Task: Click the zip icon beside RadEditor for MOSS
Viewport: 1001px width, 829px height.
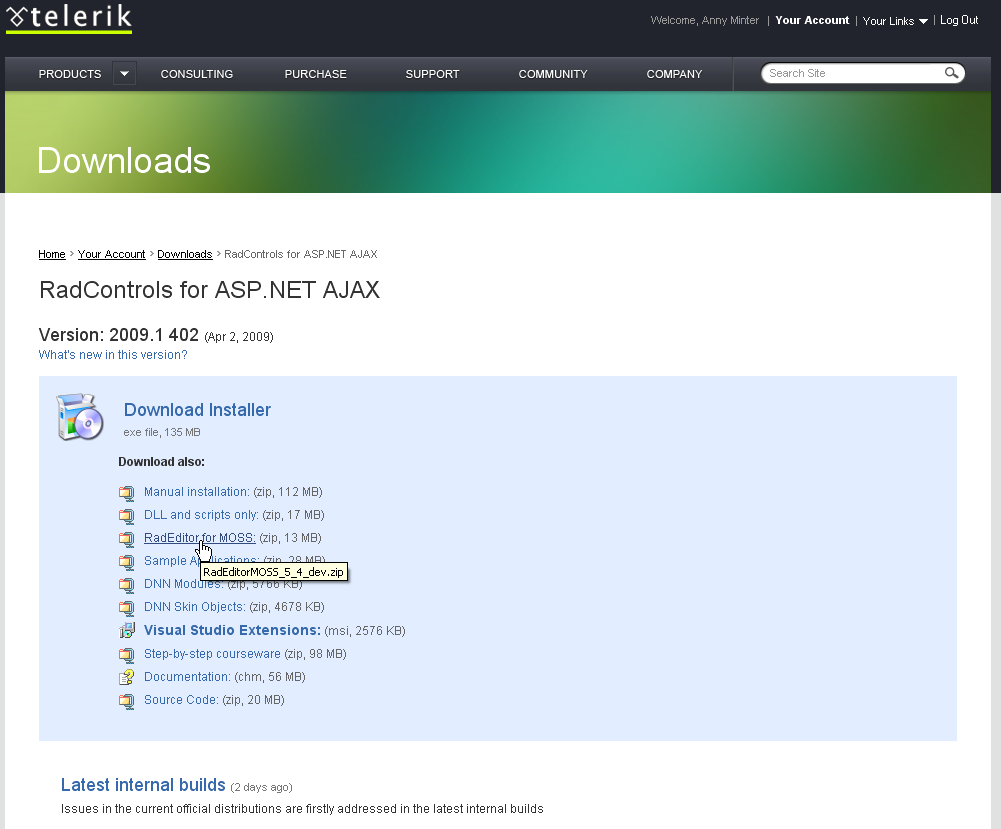Action: [126, 539]
